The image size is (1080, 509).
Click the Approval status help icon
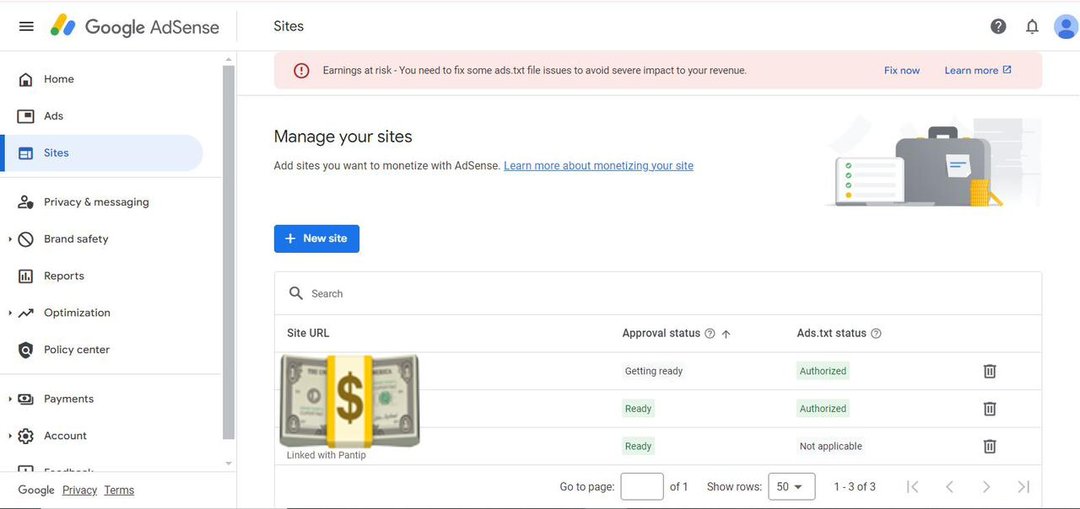(x=710, y=334)
